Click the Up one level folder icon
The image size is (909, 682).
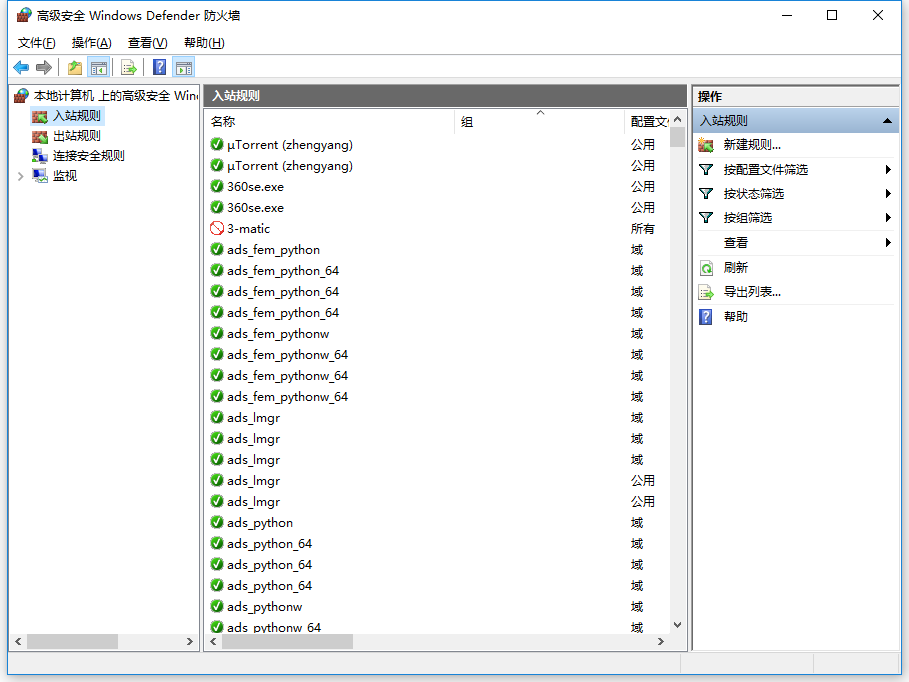tap(75, 68)
